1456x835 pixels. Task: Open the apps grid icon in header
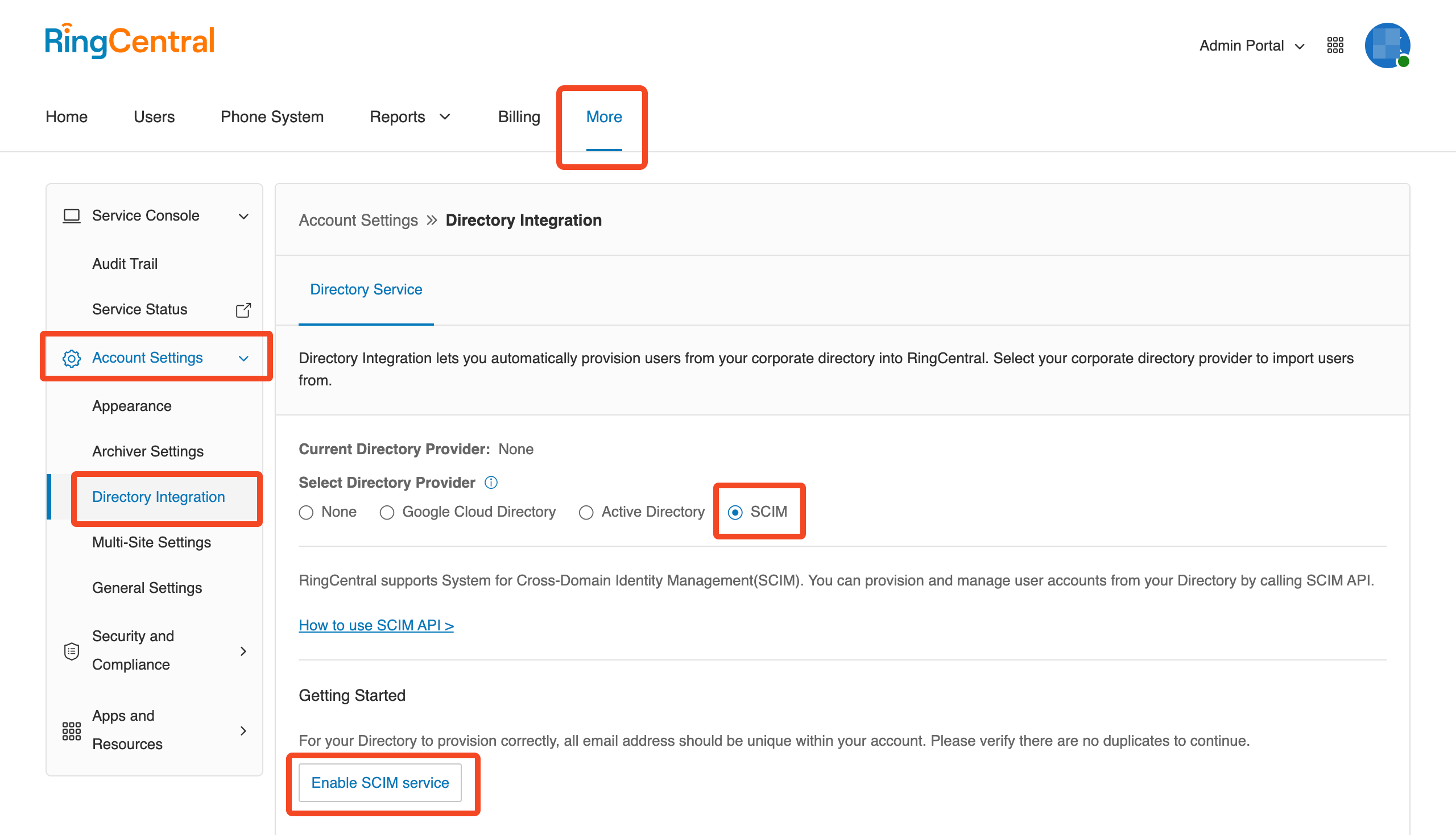(x=1335, y=45)
